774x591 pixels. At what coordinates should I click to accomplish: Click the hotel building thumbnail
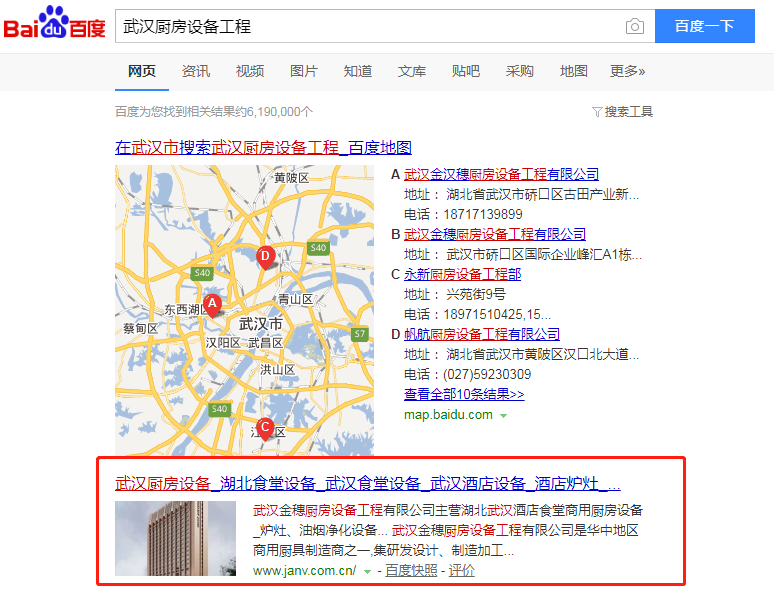pyautogui.click(x=175, y=538)
